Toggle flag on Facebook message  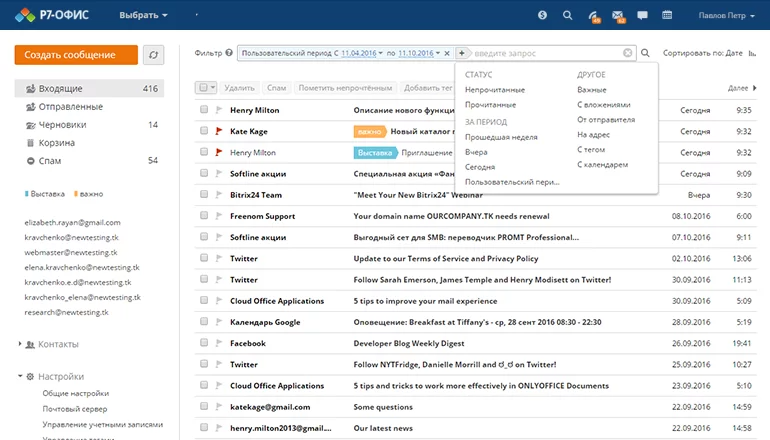(219, 343)
